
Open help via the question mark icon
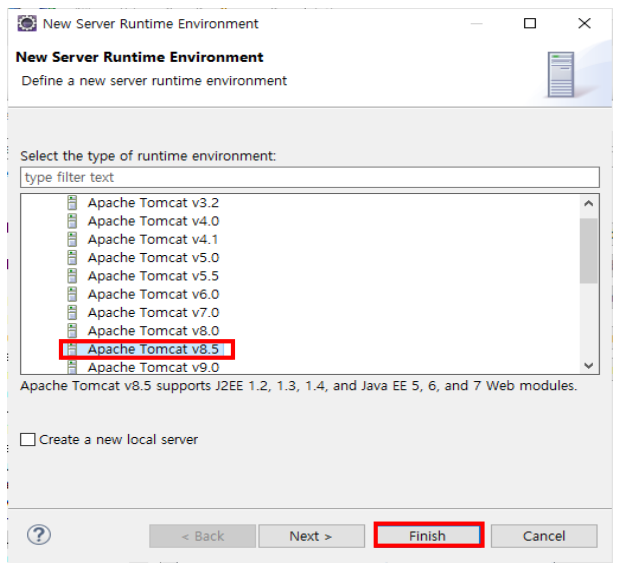[39, 535]
